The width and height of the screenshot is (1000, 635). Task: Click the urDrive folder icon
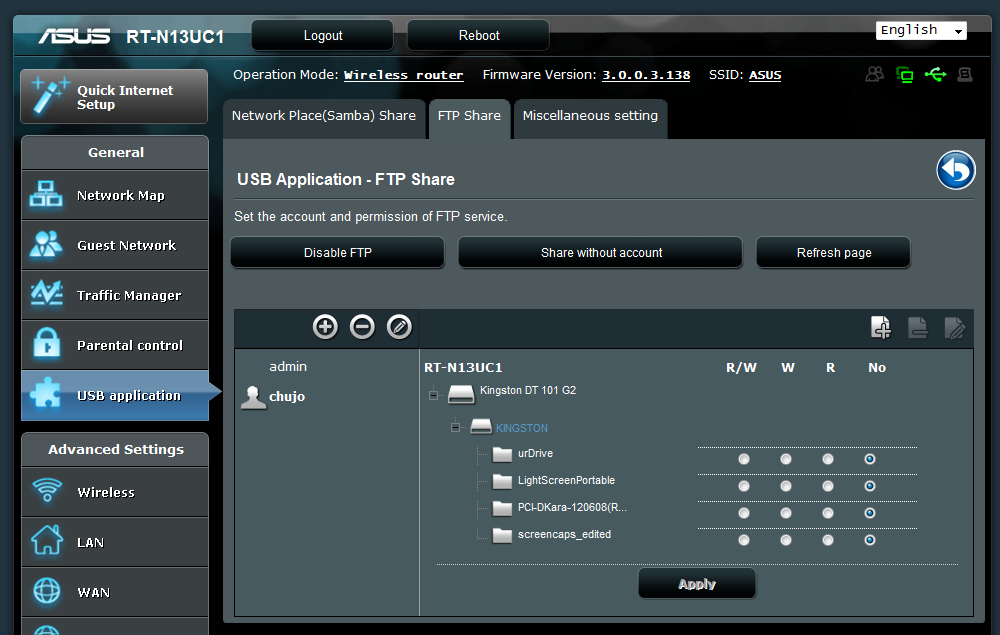click(x=503, y=455)
